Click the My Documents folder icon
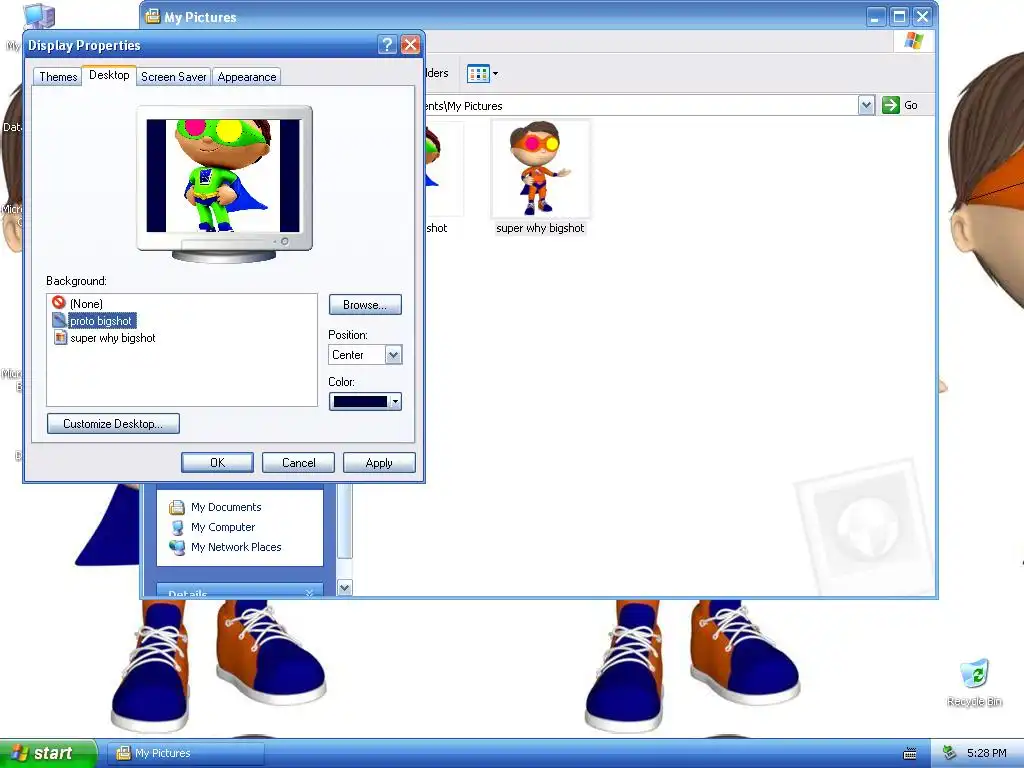The height and width of the screenshot is (768, 1024). click(176, 507)
